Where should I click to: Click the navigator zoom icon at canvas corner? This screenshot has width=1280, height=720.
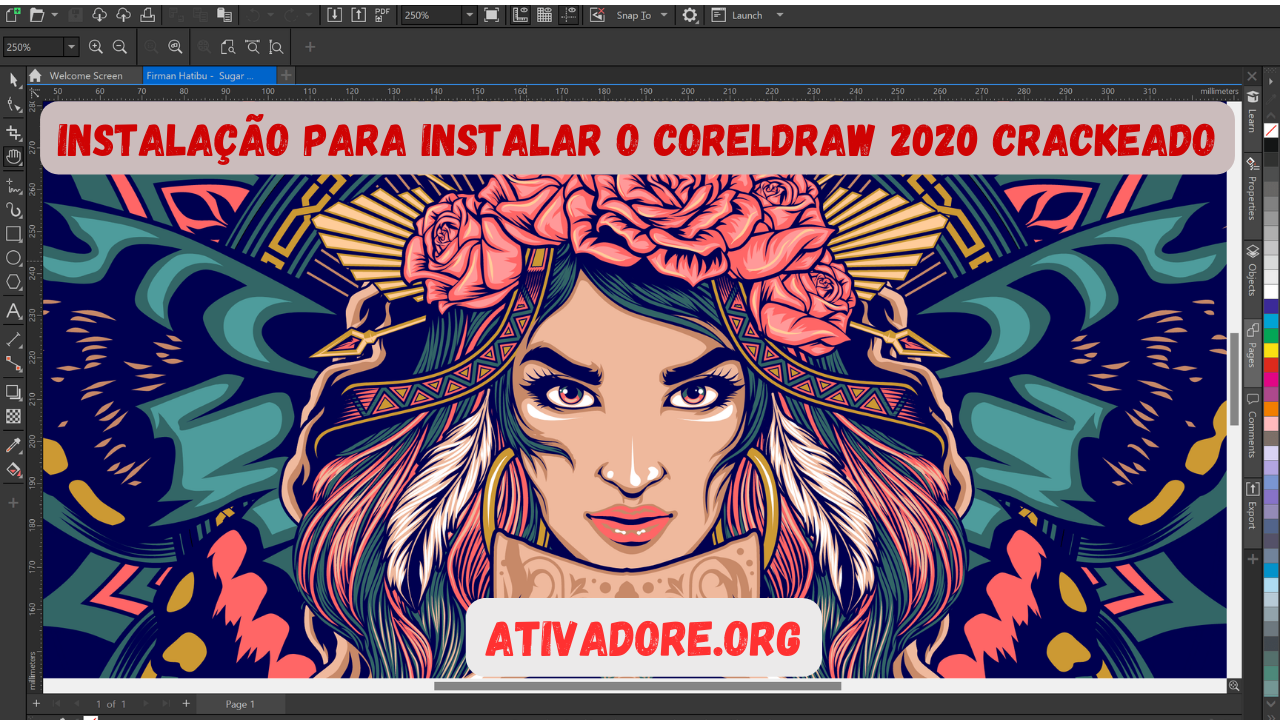coord(1234,686)
